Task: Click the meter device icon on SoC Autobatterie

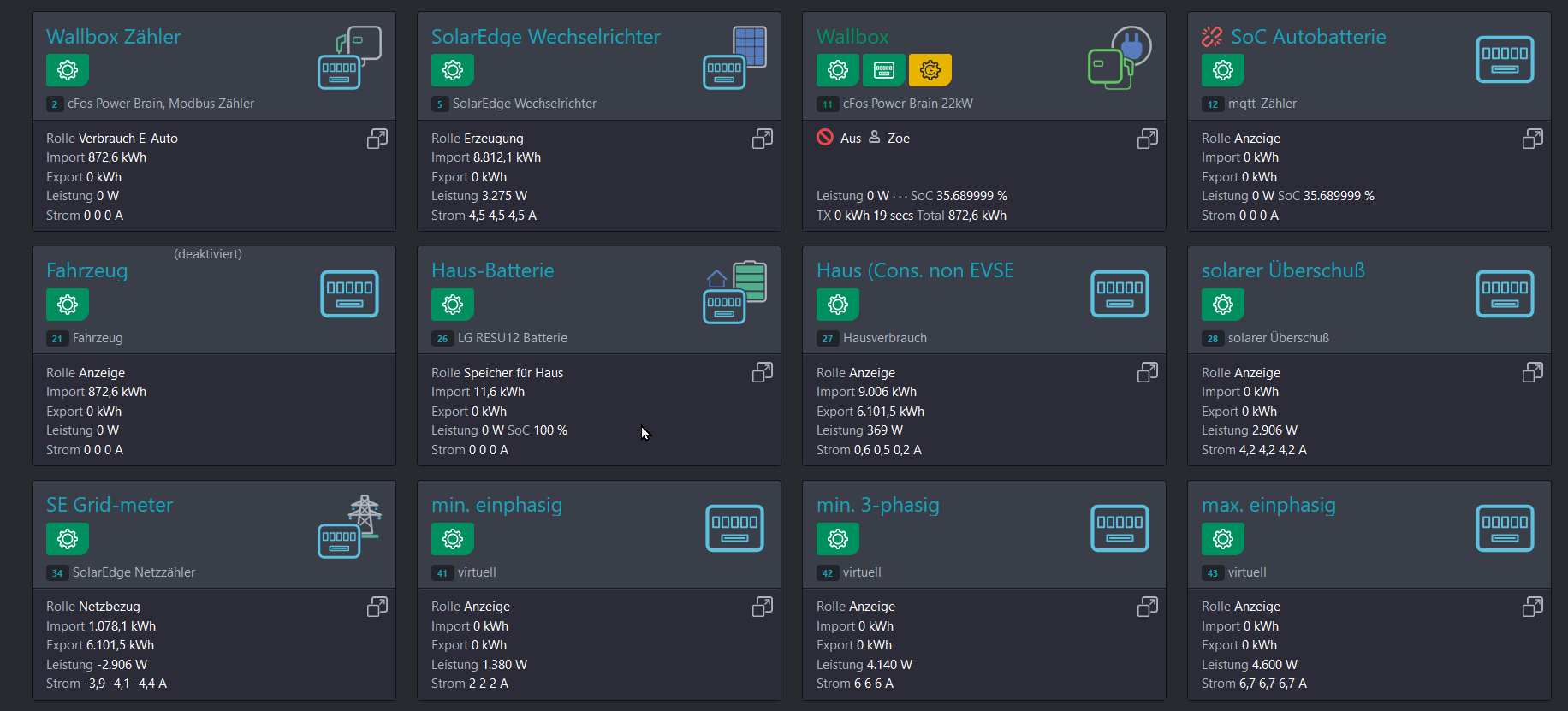Action: (x=1505, y=60)
